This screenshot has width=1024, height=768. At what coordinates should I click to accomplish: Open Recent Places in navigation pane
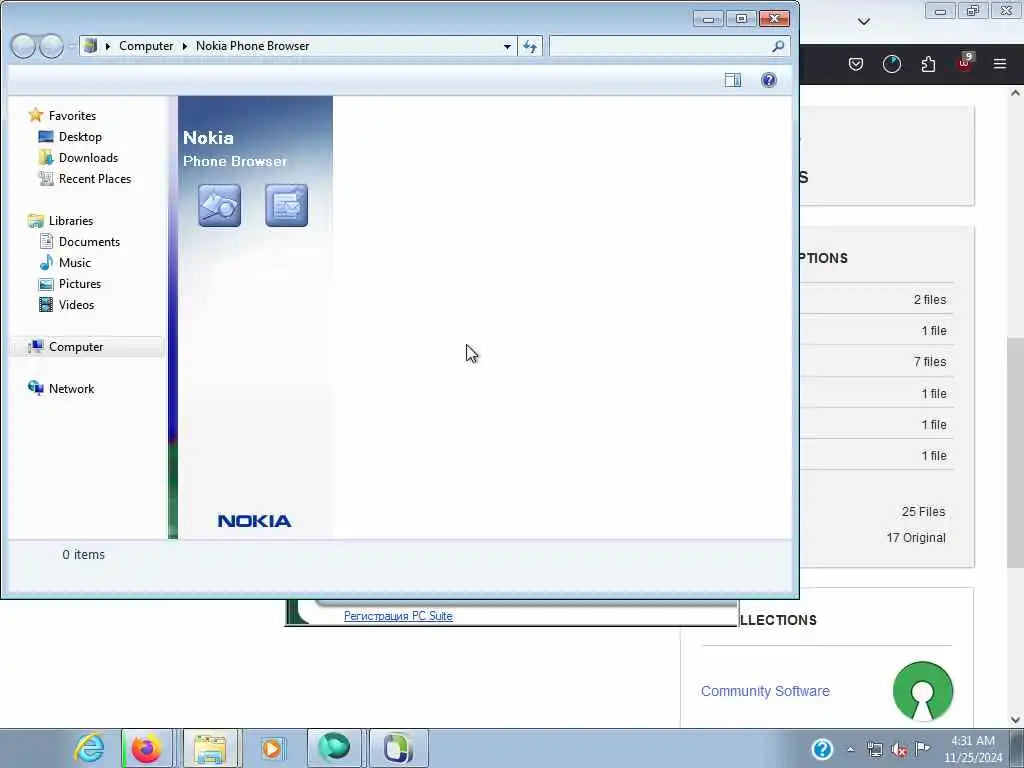95,178
